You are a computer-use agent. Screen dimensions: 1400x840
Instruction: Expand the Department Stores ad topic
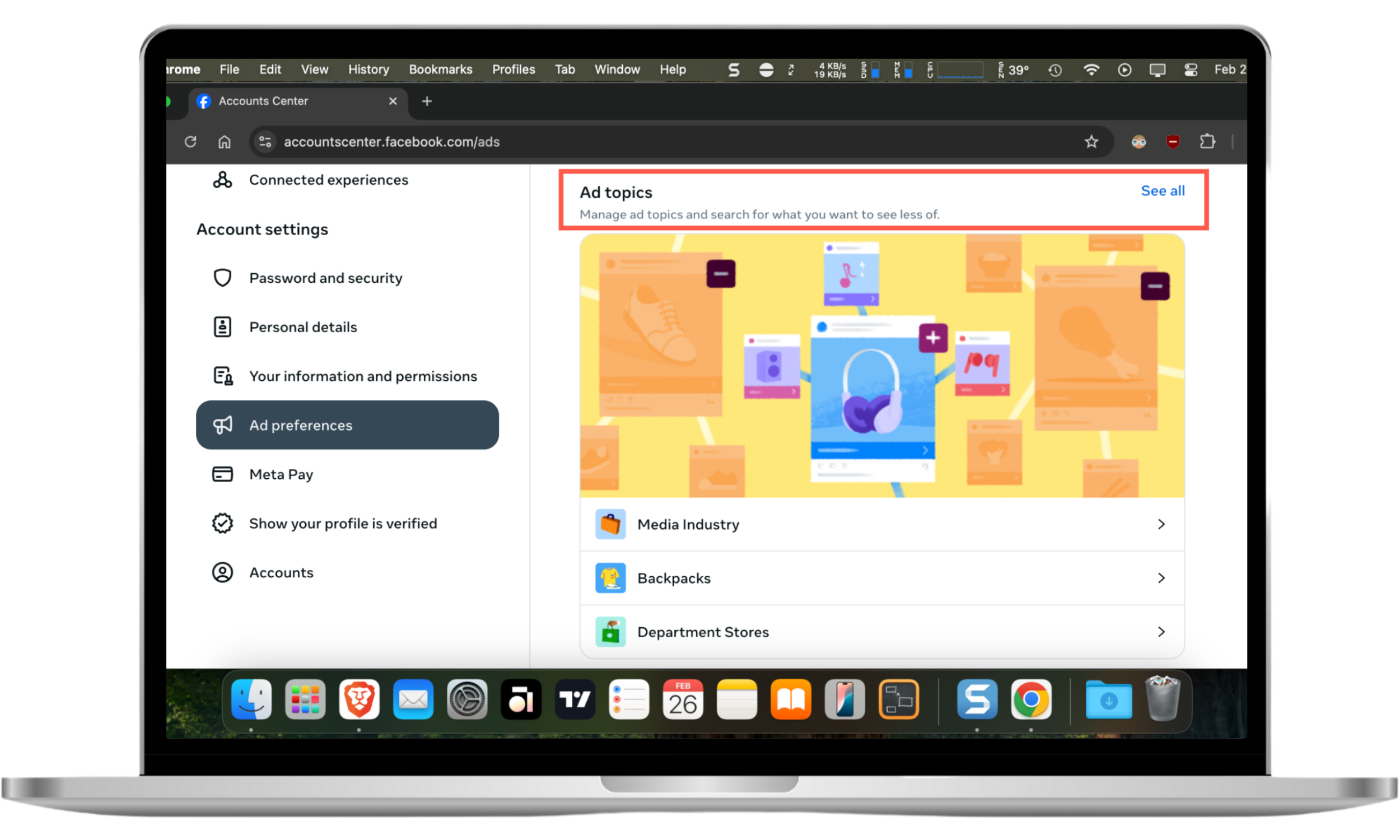point(881,632)
